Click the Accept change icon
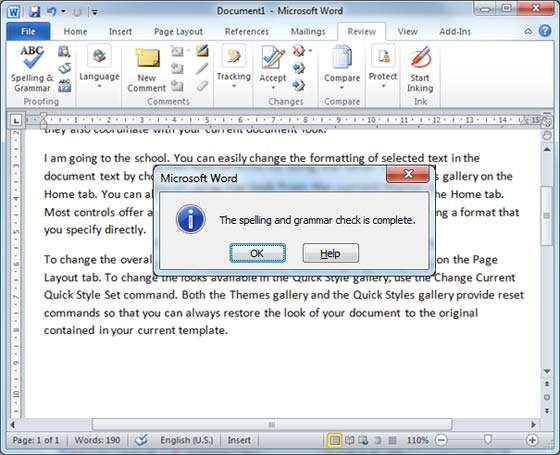Image resolution: width=560 pixels, height=455 pixels. point(273,58)
